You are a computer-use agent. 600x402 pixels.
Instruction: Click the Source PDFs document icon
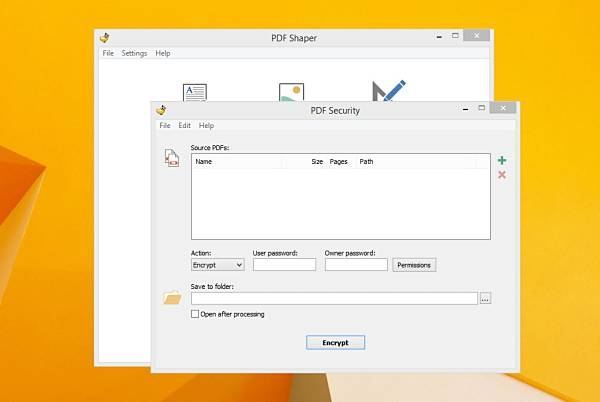click(172, 158)
